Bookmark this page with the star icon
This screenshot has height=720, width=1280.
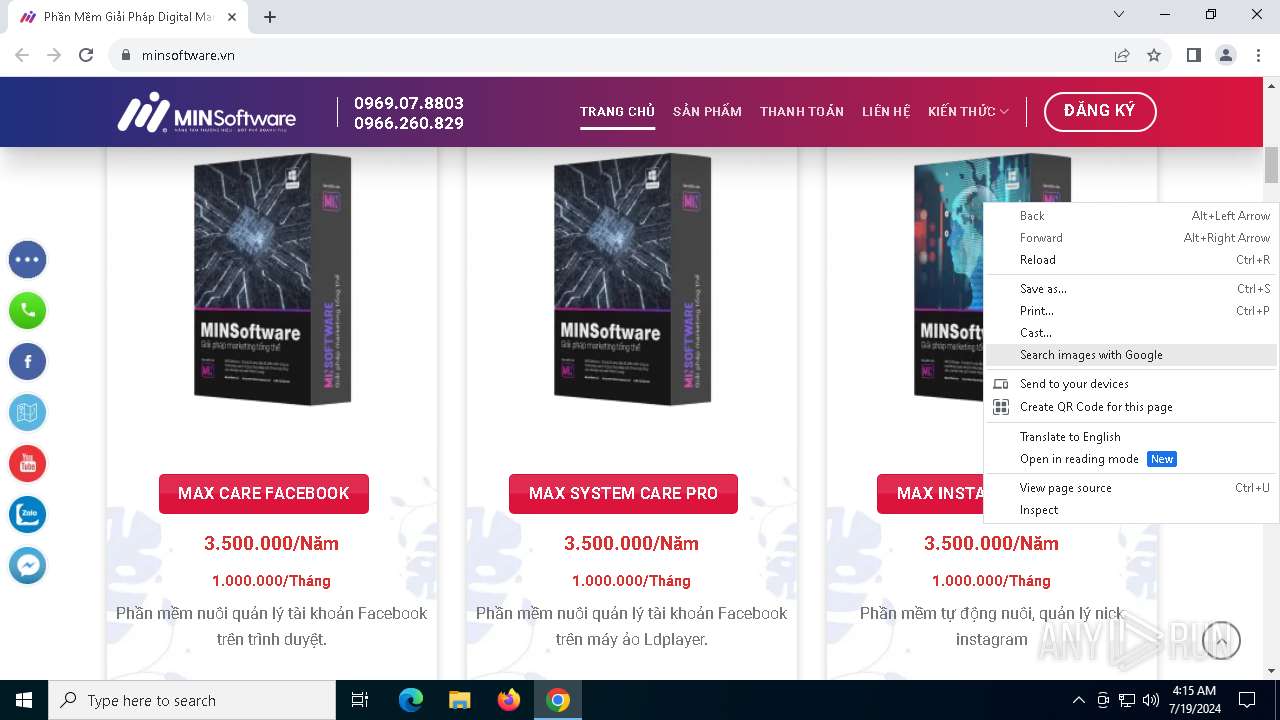(x=1154, y=55)
